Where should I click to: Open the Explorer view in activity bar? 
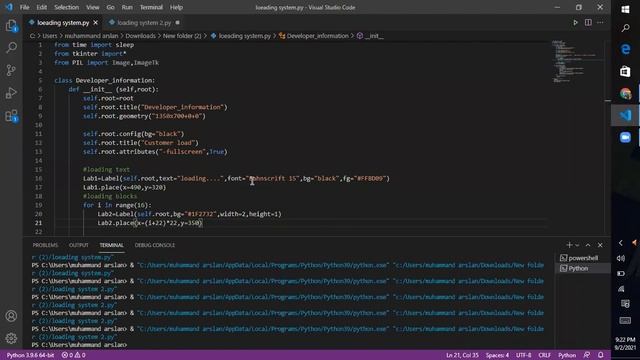(x=11, y=26)
